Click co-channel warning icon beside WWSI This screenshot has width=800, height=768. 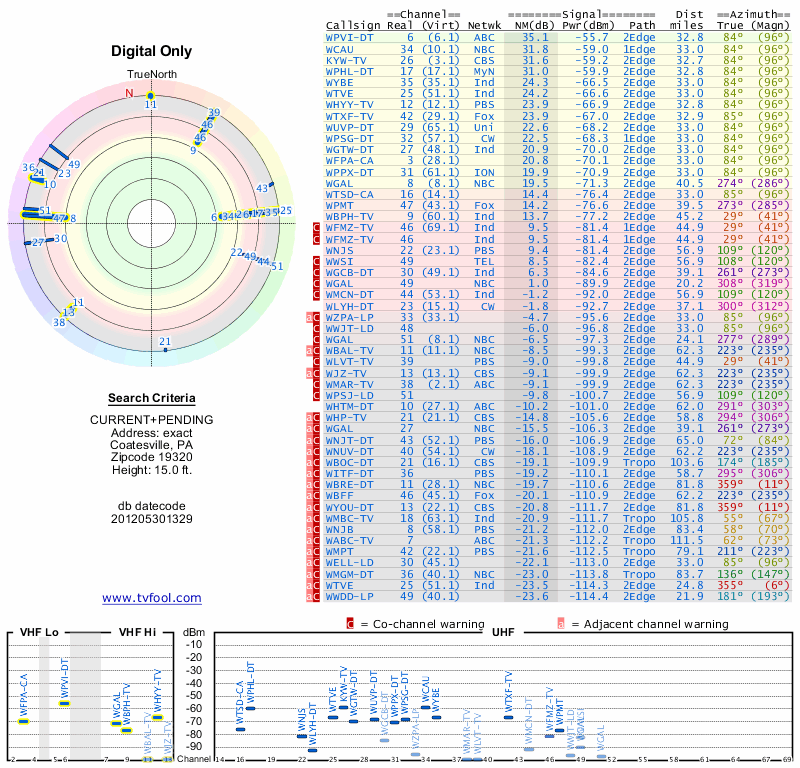tap(316, 261)
